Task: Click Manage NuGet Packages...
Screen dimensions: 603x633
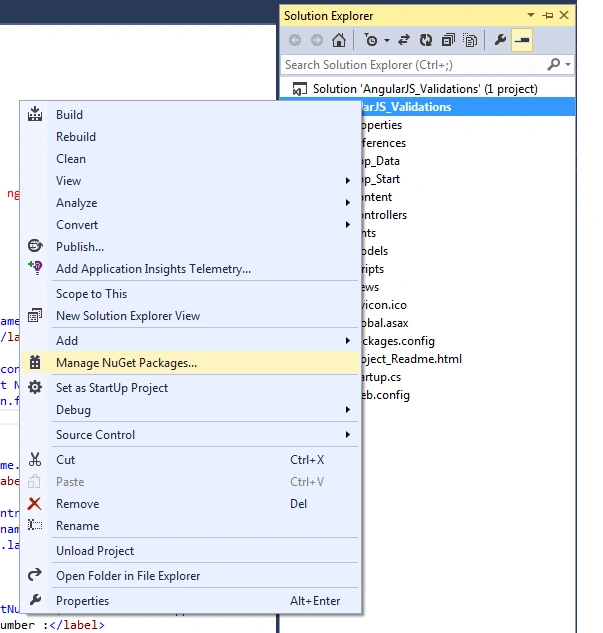Action: click(x=191, y=363)
